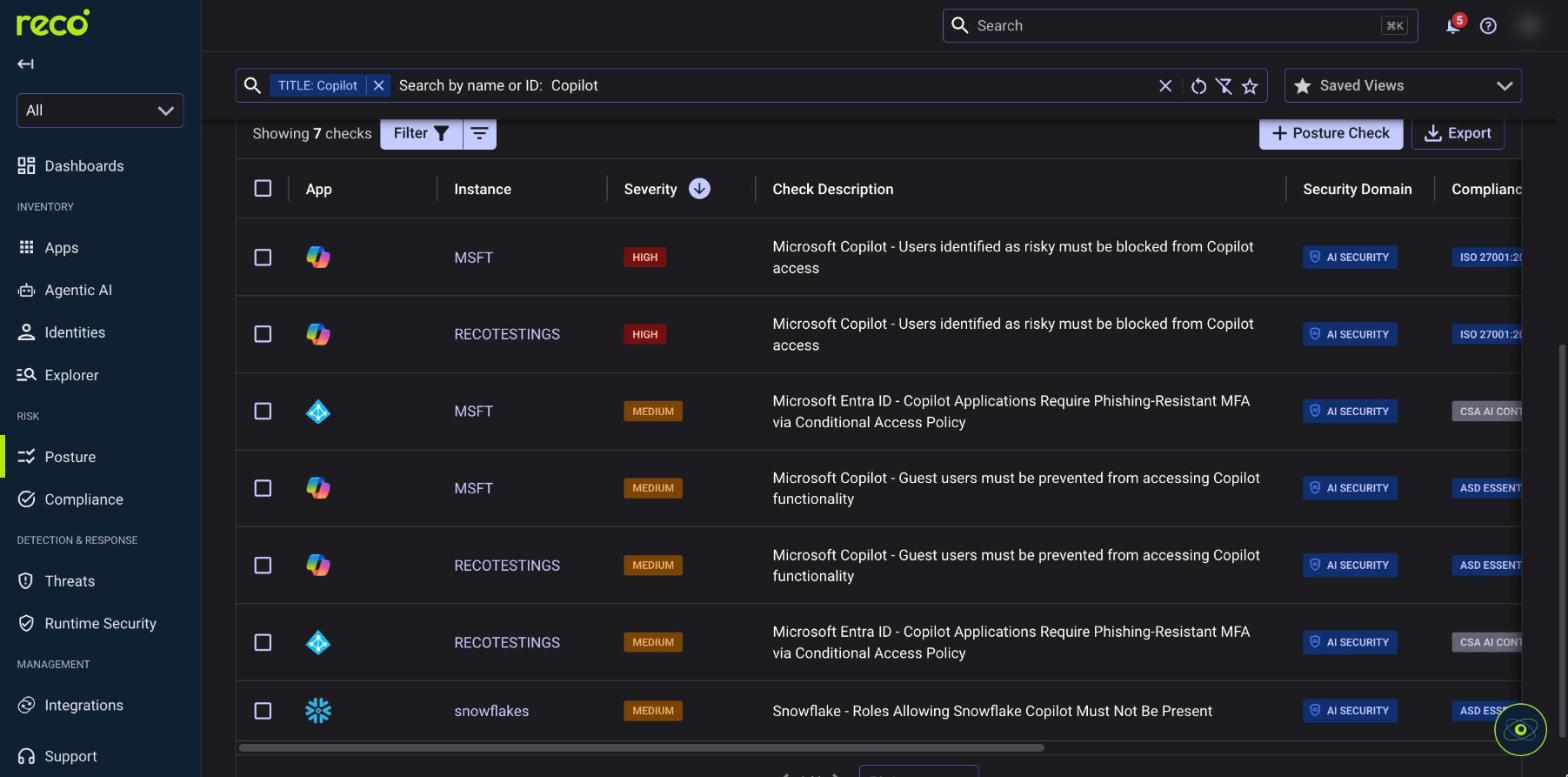Screen dimensions: 1568x777
Task: Click the Snowflake app icon in the snowflakes row
Action: click(x=318, y=711)
